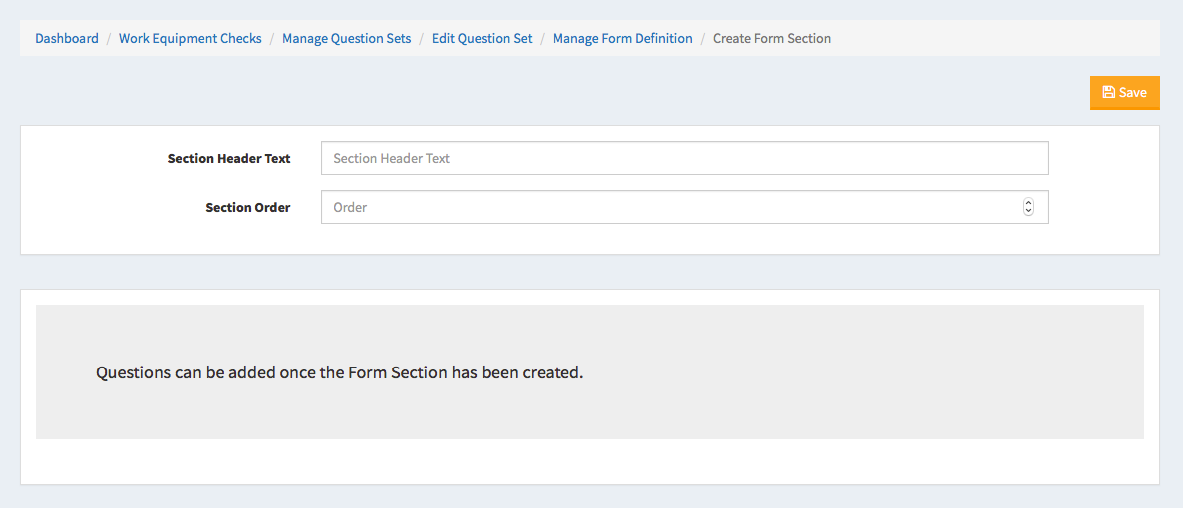Navigate to Manage Question Sets breadcrumb

[x=346, y=38]
